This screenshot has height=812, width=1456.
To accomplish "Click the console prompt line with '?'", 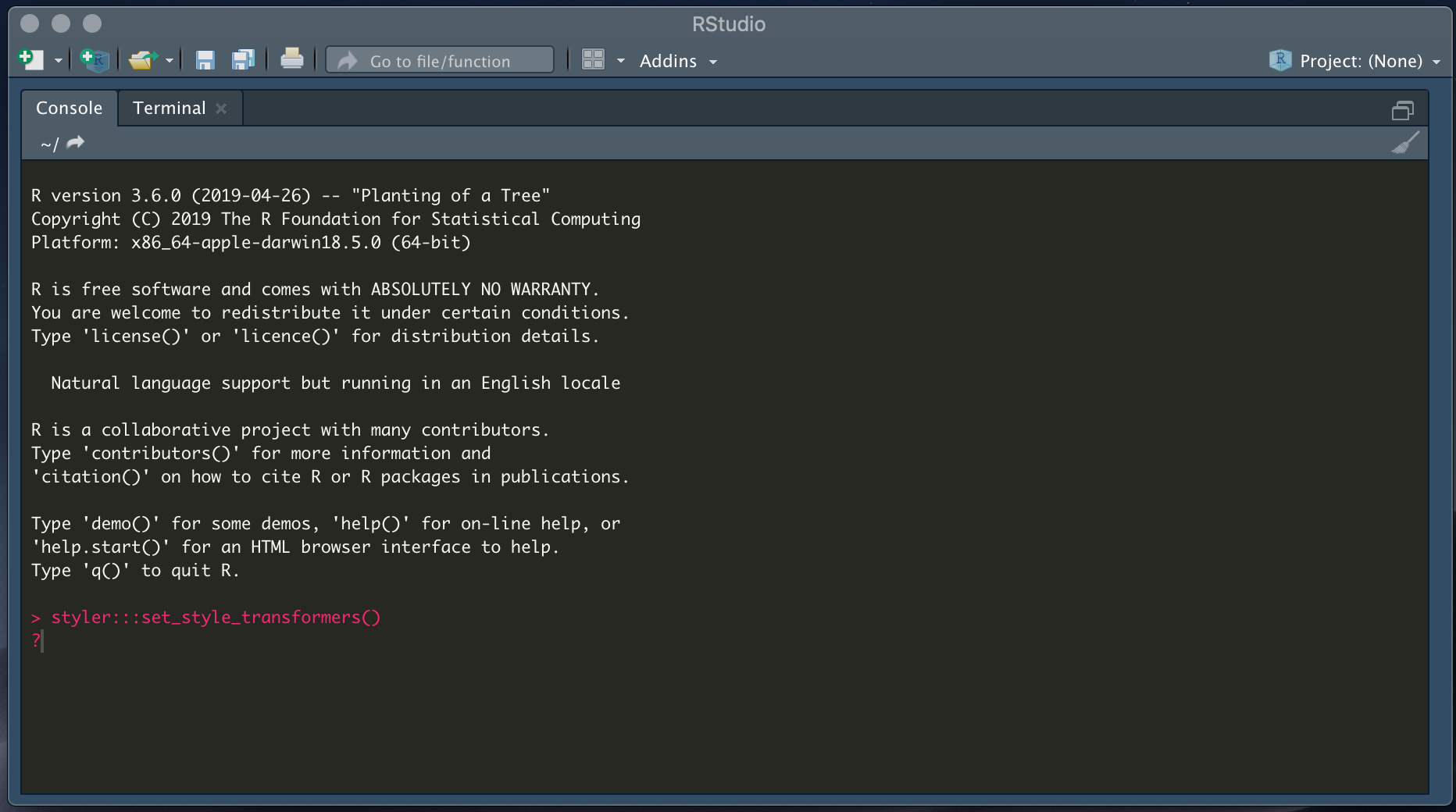I will click(36, 641).
